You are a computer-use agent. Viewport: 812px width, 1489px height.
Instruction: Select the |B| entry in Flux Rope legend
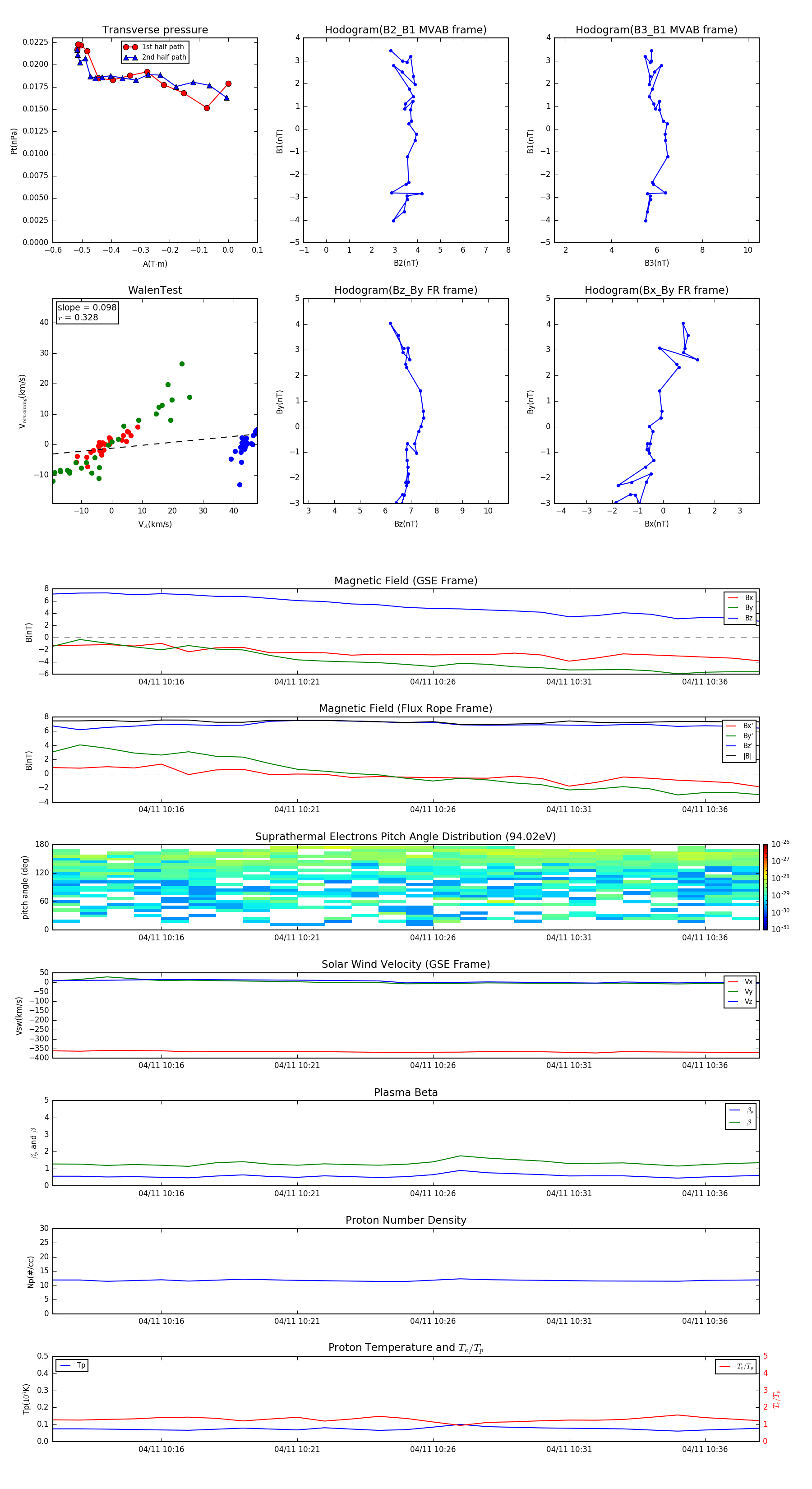pyautogui.click(x=740, y=756)
